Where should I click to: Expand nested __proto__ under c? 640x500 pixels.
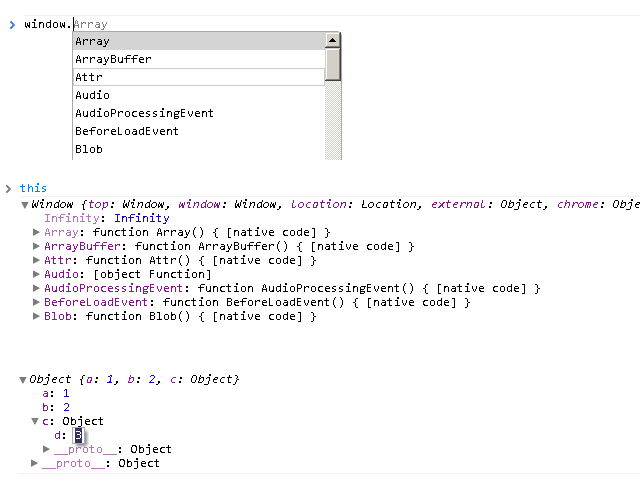point(47,449)
